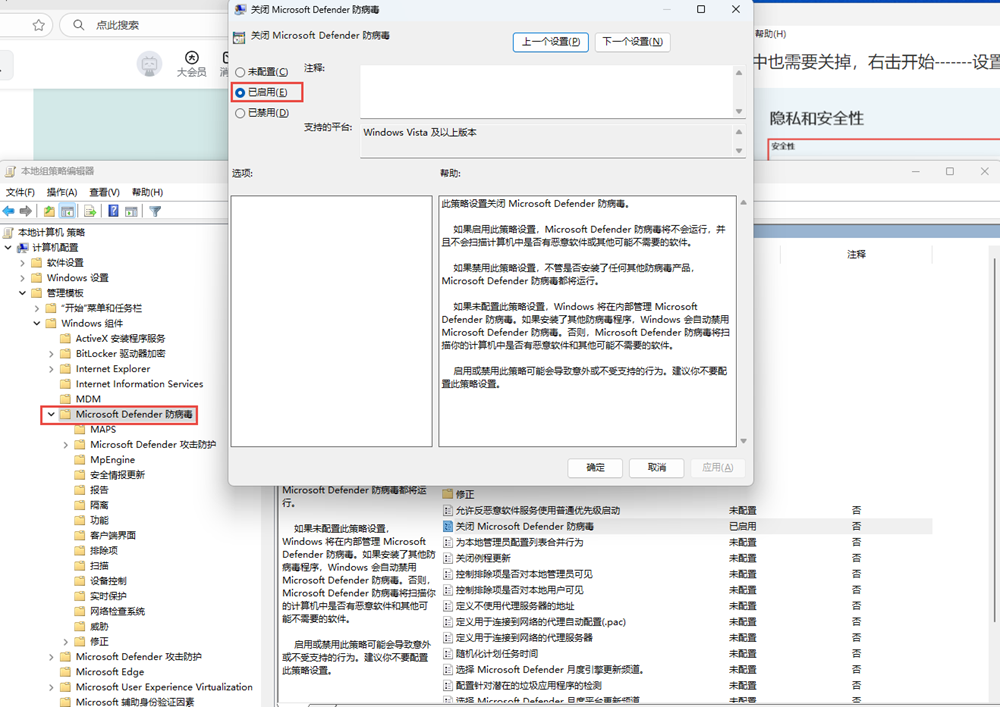Go up one level with the folder-arrow toolbar icon
The height and width of the screenshot is (707, 1000).
tap(49, 211)
